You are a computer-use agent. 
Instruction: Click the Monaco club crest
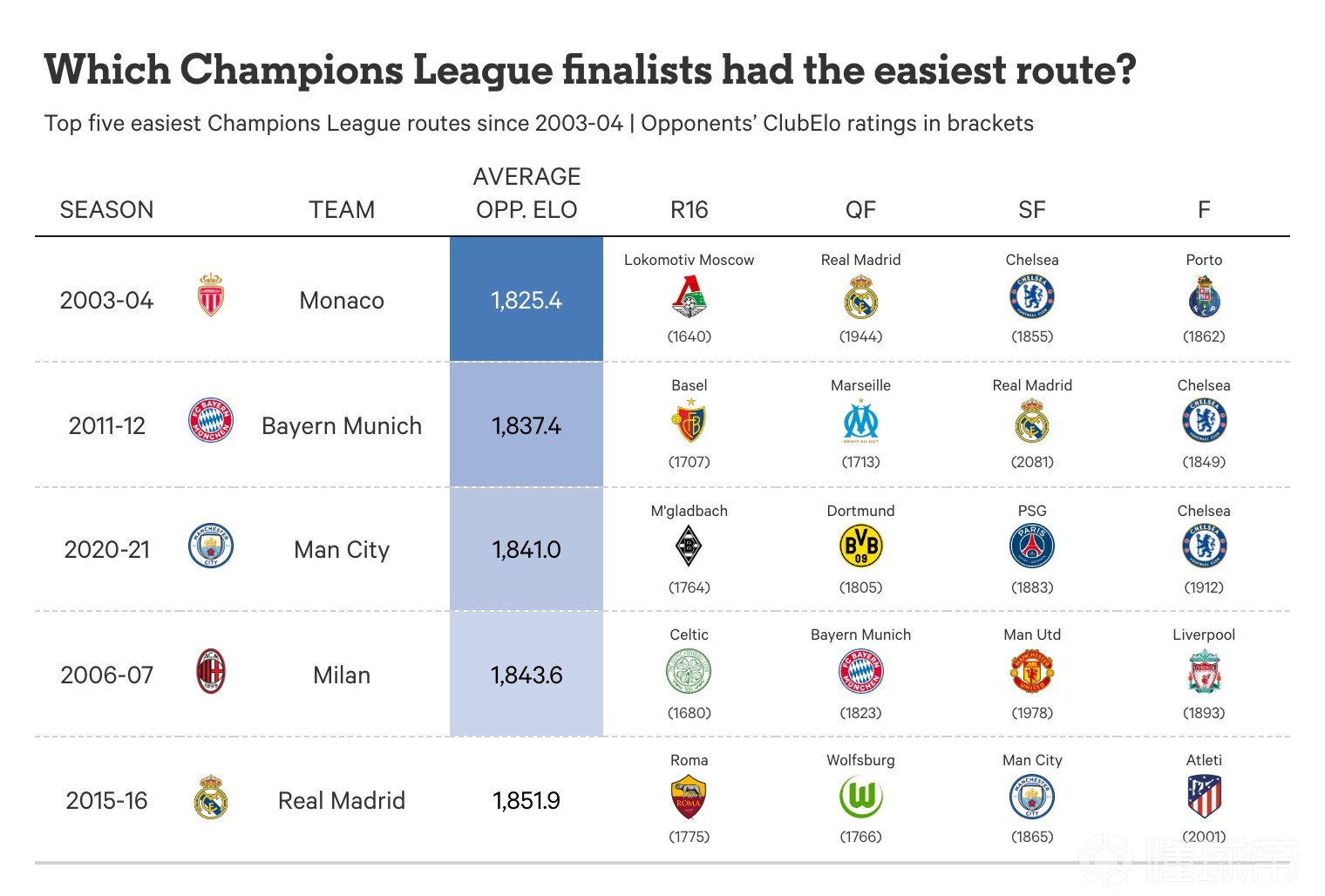211,296
